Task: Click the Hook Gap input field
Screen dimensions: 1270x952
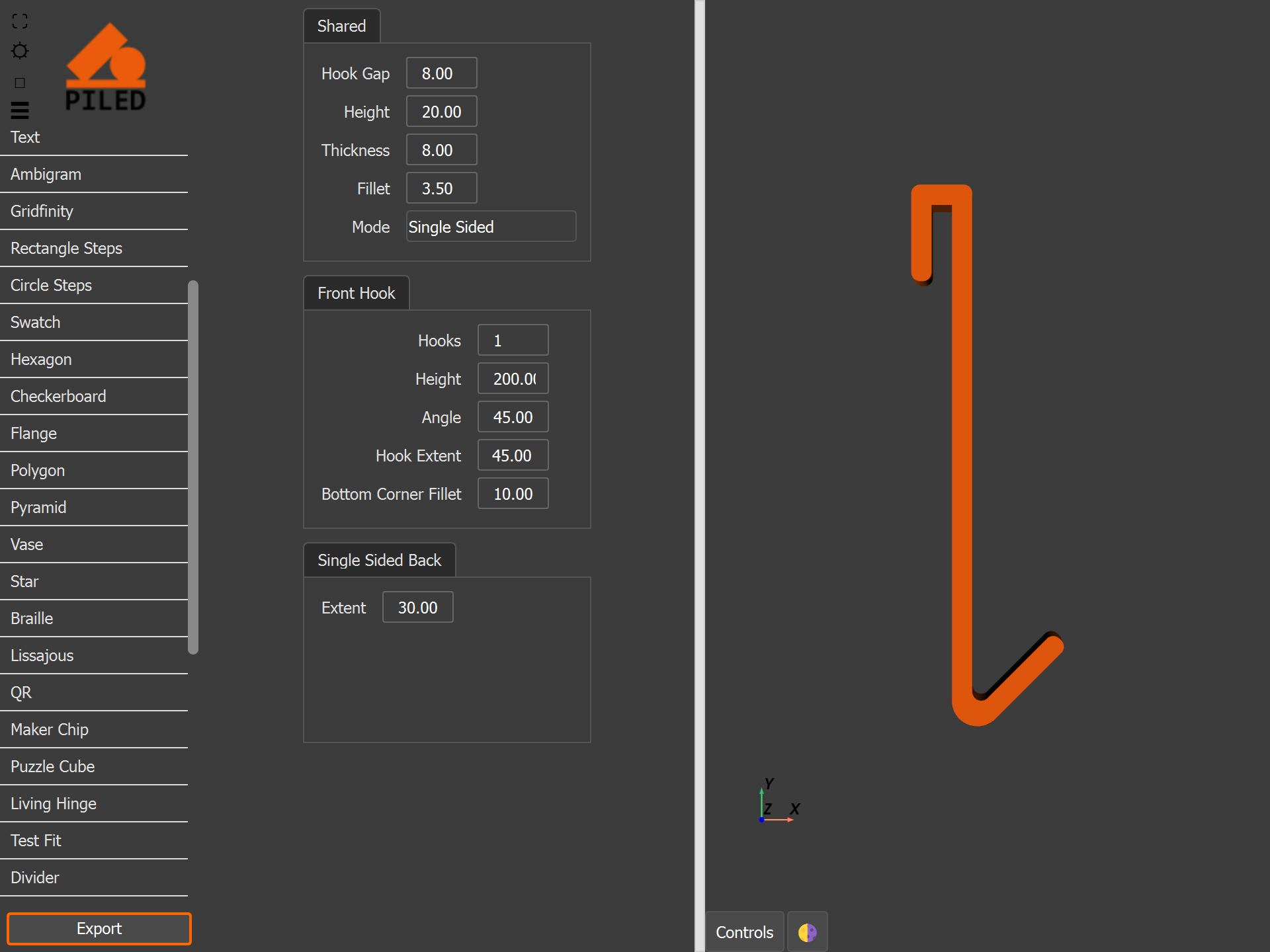Action: click(441, 73)
